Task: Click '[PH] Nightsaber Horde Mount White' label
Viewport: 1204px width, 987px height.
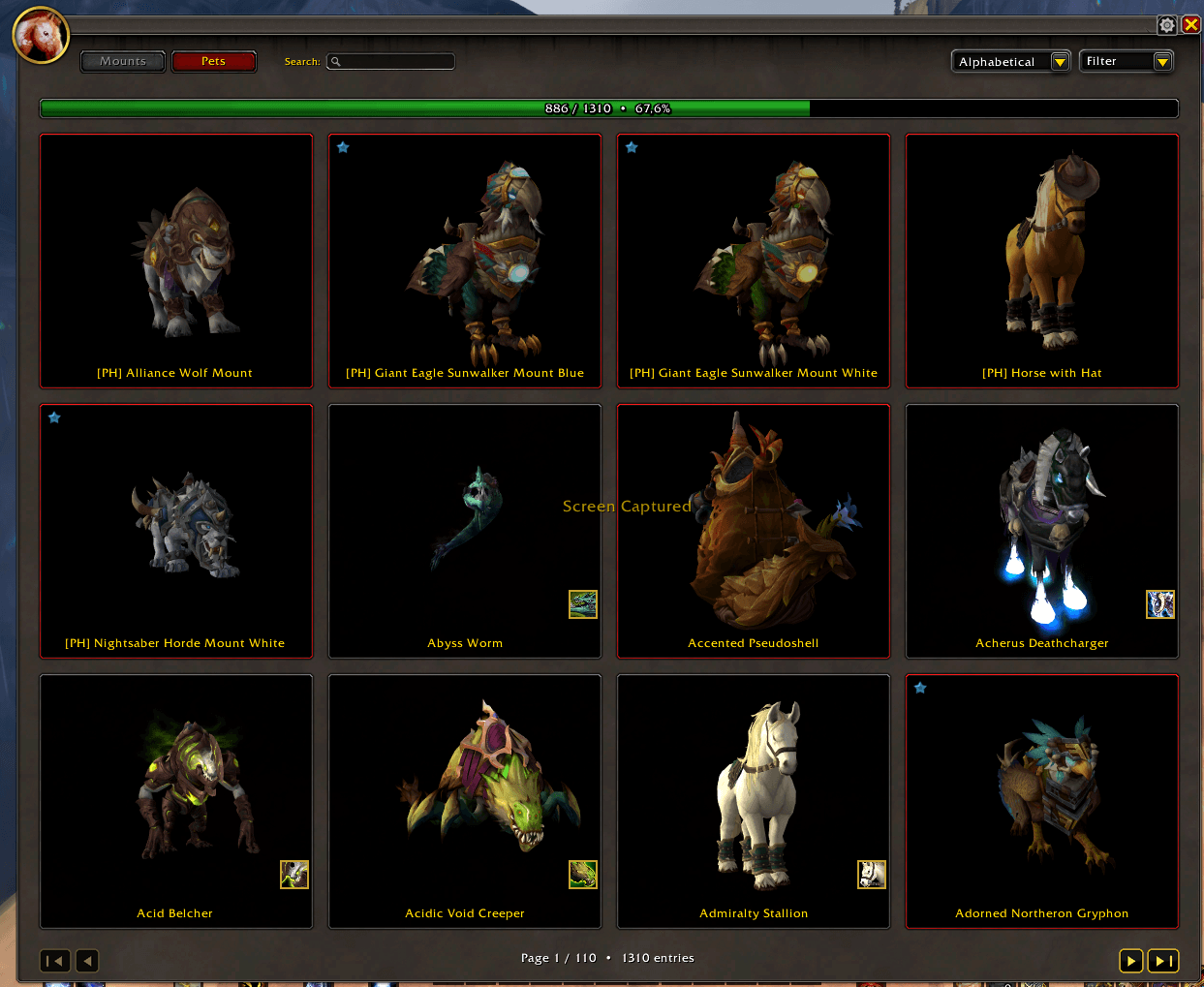Action: click(174, 643)
